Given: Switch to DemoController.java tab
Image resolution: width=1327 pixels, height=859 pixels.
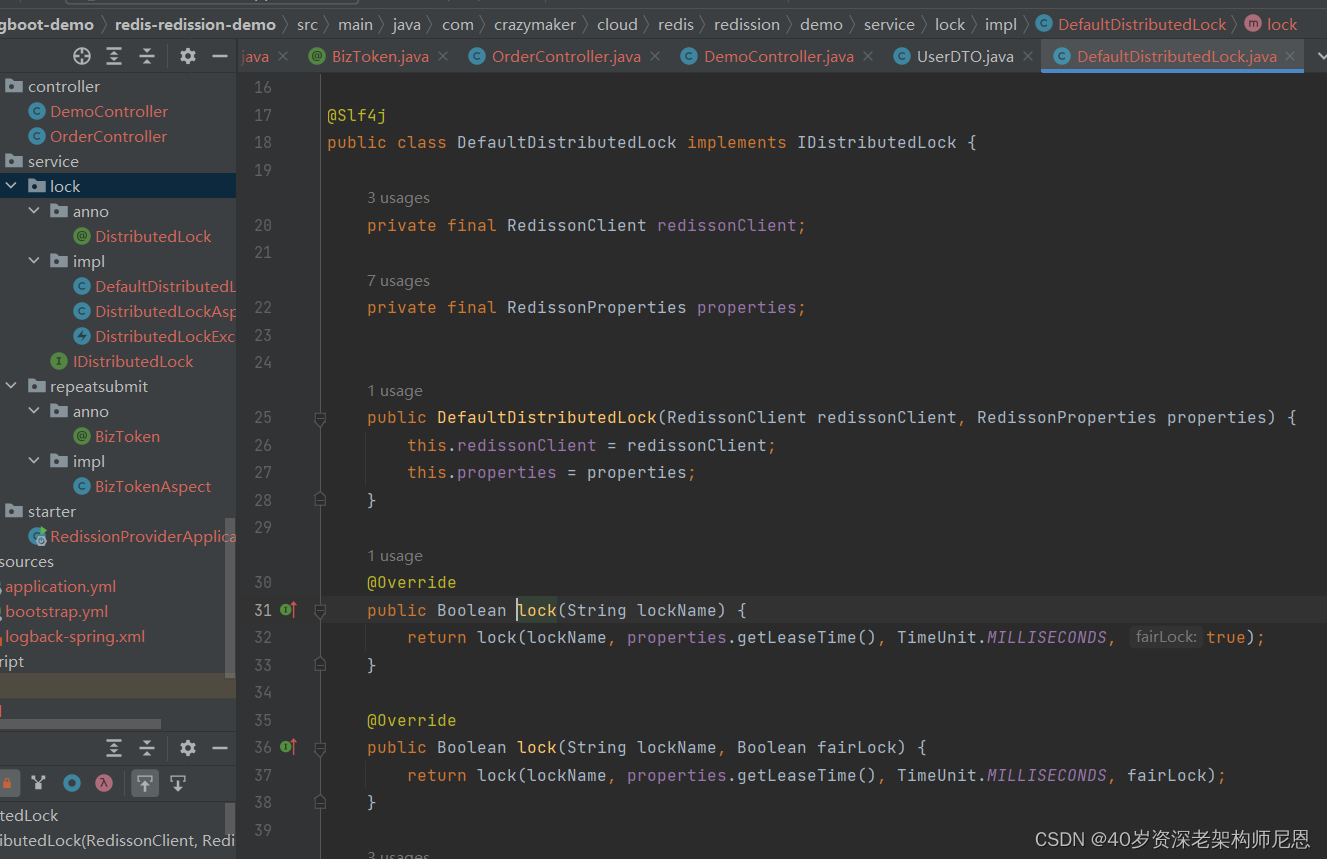Looking at the screenshot, I should click(779, 56).
